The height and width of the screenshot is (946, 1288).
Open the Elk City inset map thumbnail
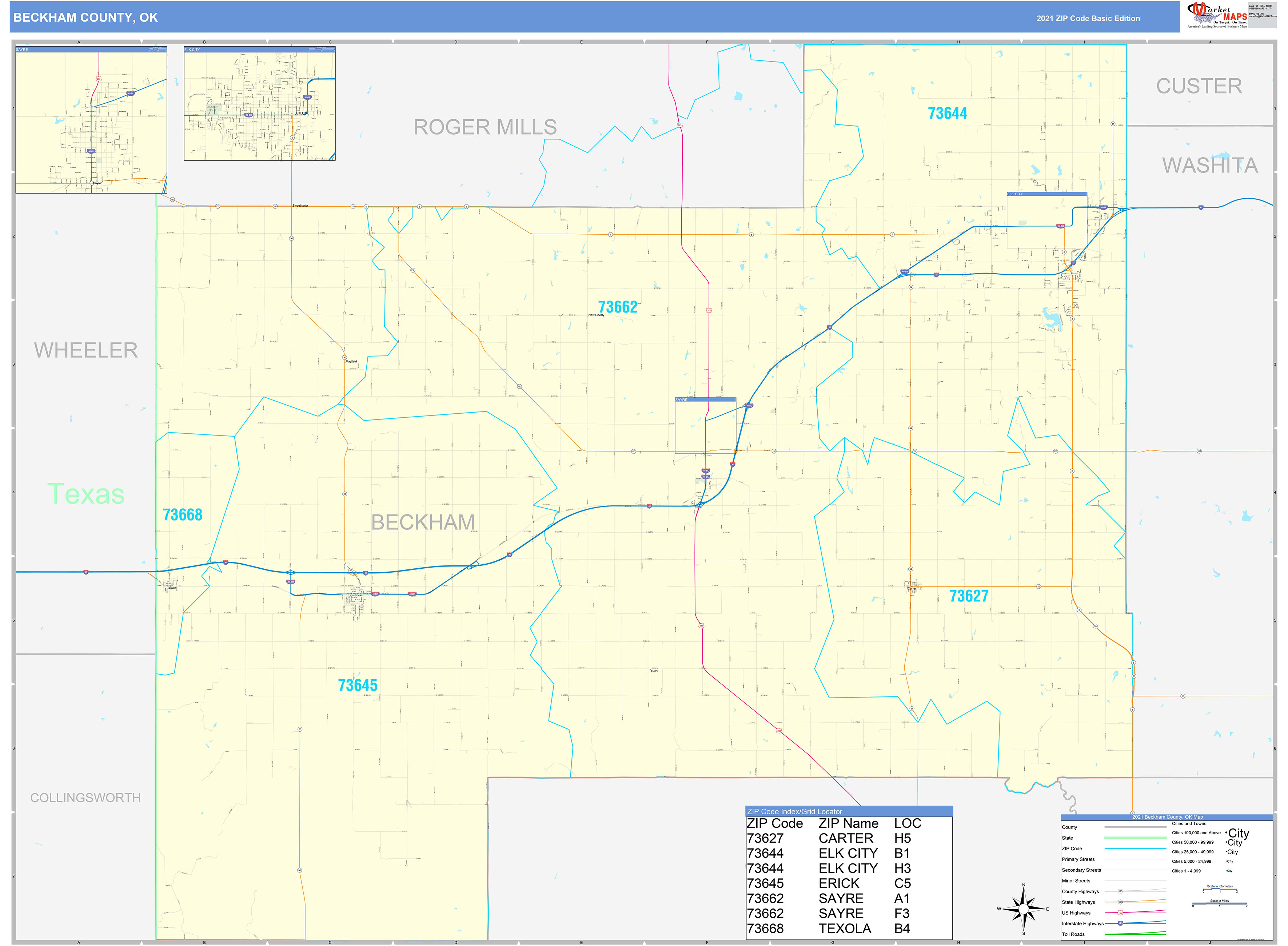point(259,103)
